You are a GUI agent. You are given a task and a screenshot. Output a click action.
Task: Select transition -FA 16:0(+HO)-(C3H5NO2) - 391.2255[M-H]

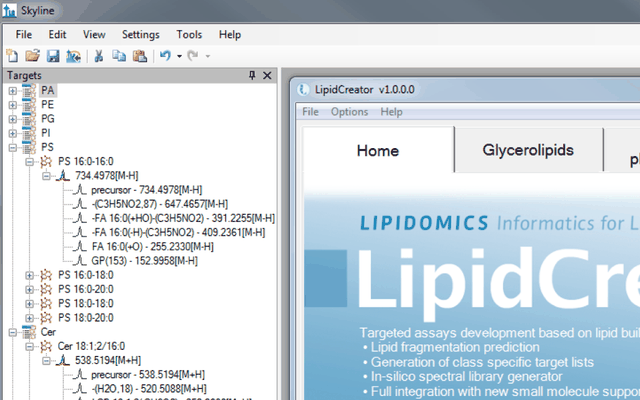click(x=183, y=218)
